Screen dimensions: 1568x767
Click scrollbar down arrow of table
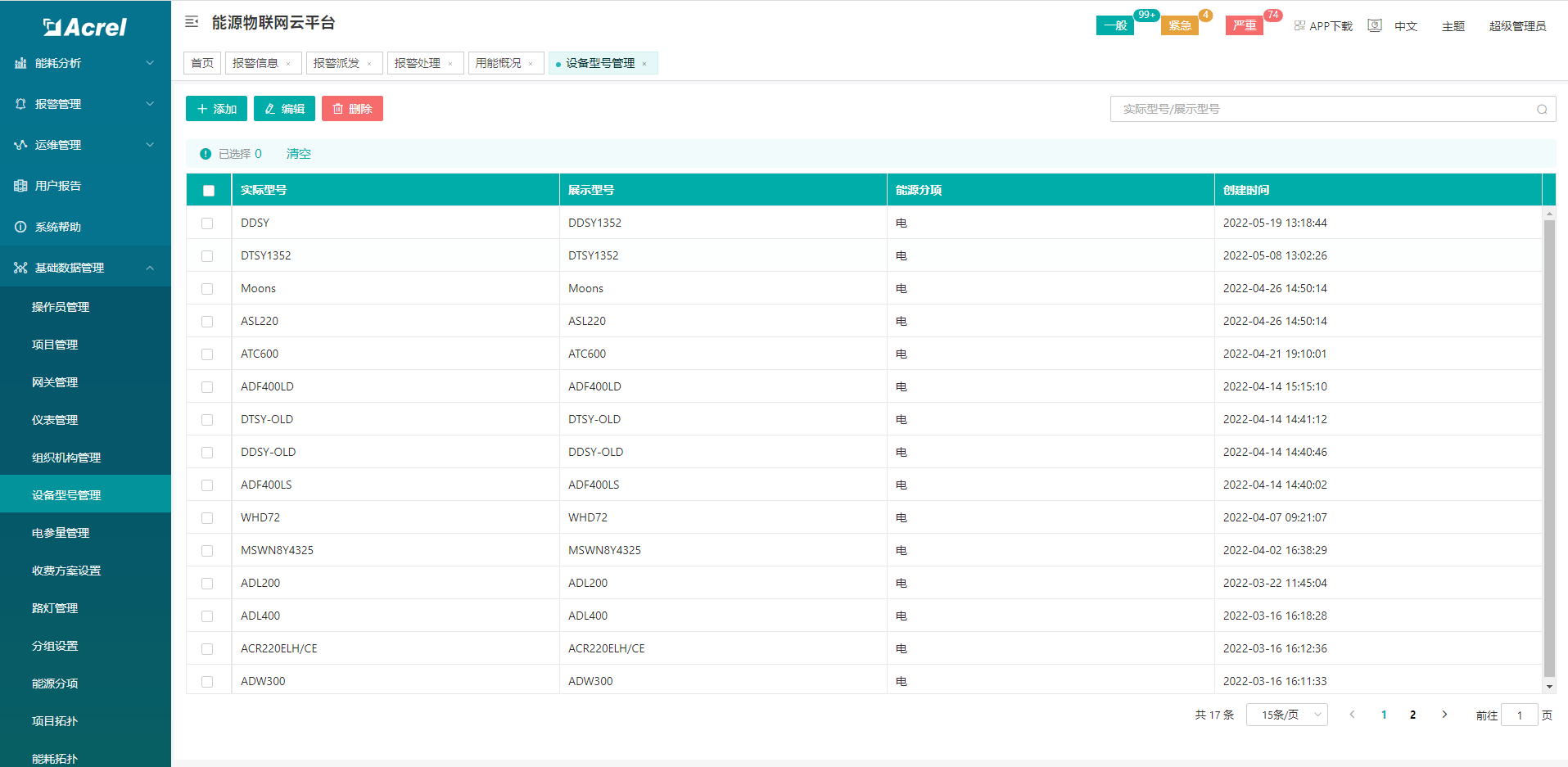pyautogui.click(x=1549, y=687)
